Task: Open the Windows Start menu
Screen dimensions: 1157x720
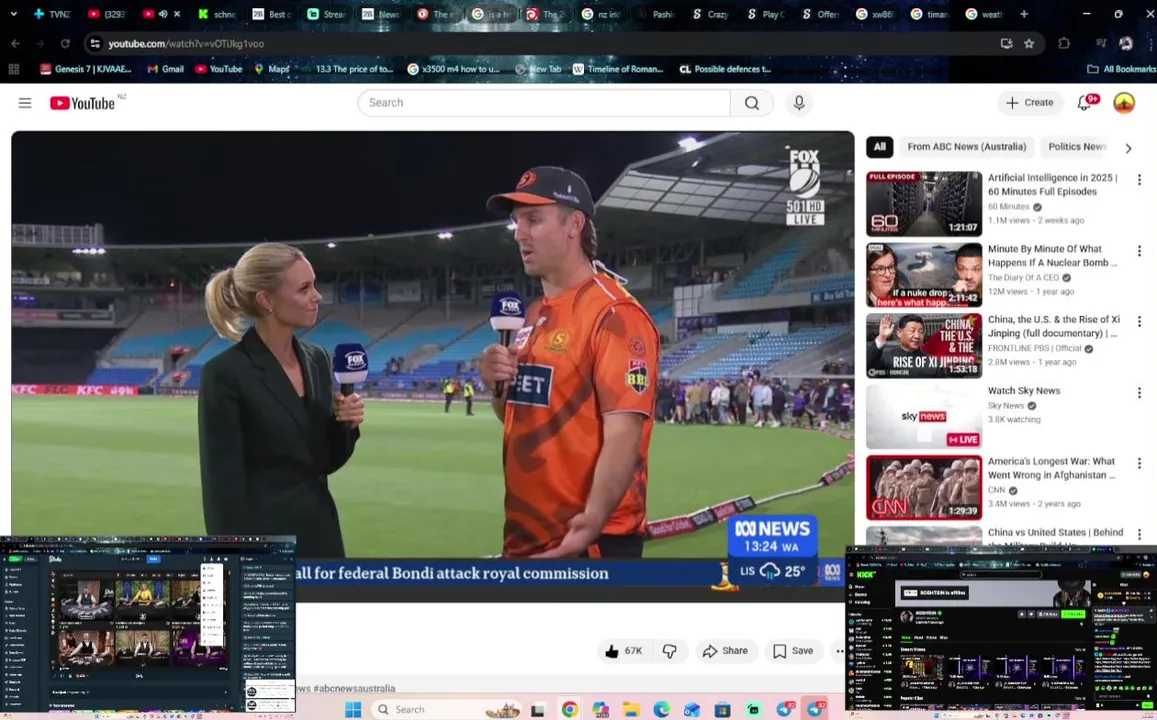Action: (x=353, y=710)
